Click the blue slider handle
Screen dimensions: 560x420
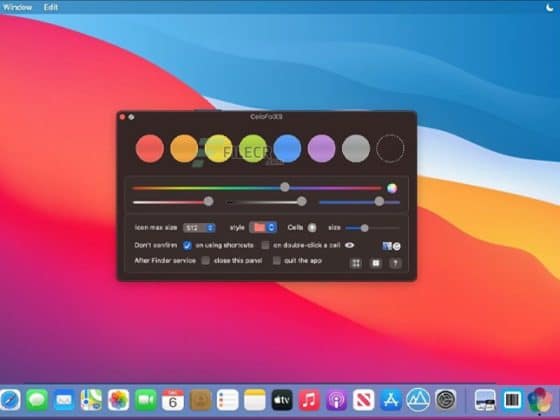click(379, 201)
